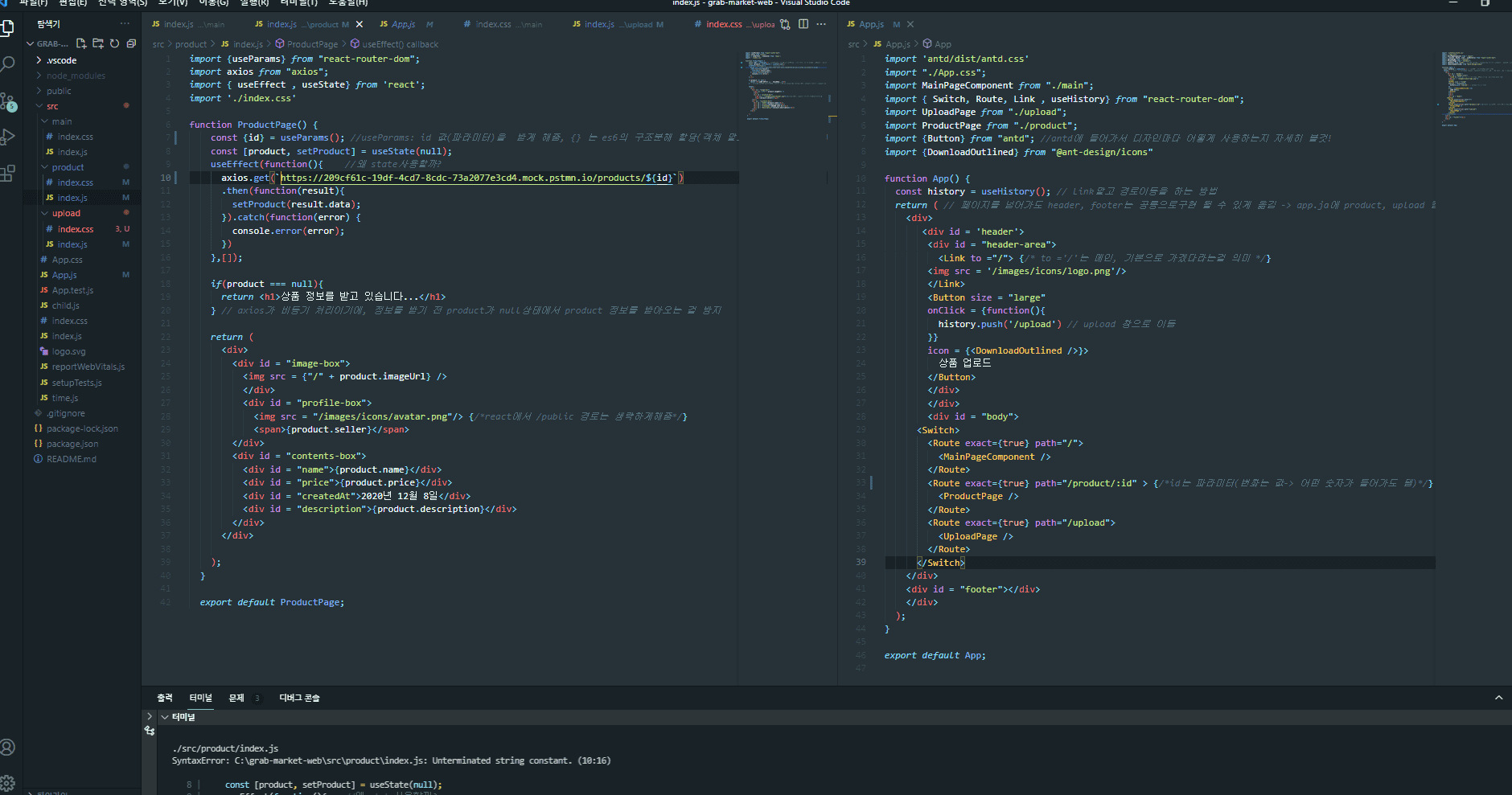The height and width of the screenshot is (795, 1512).
Task: Open the Search view in activity bar
Action: [8, 64]
